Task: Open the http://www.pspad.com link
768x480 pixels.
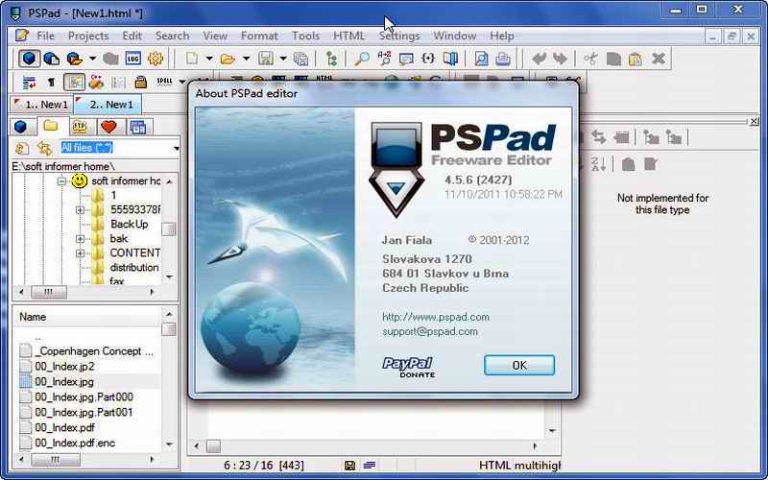Action: 435,317
